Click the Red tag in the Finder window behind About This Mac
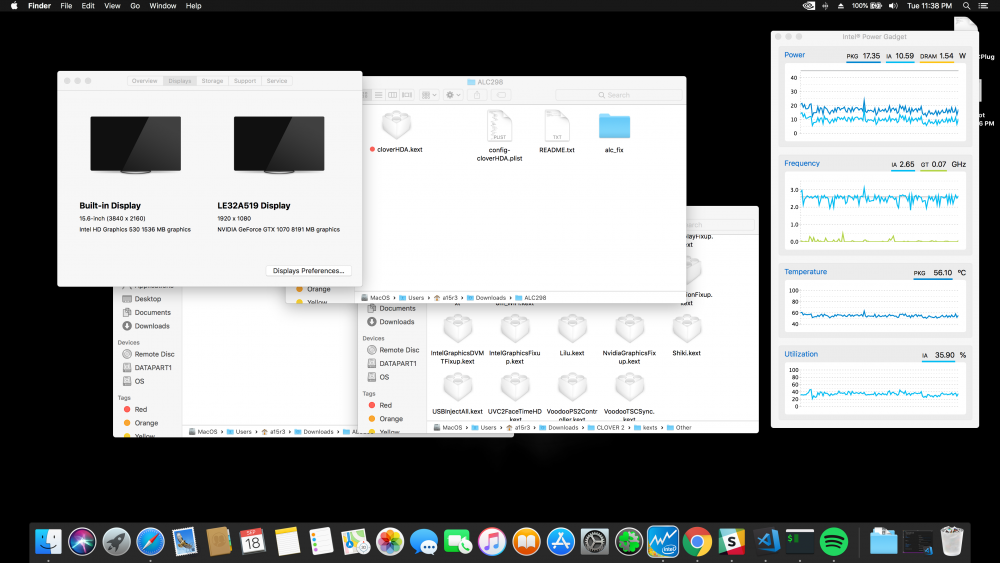Screen dimensions: 1000x563 140,409
